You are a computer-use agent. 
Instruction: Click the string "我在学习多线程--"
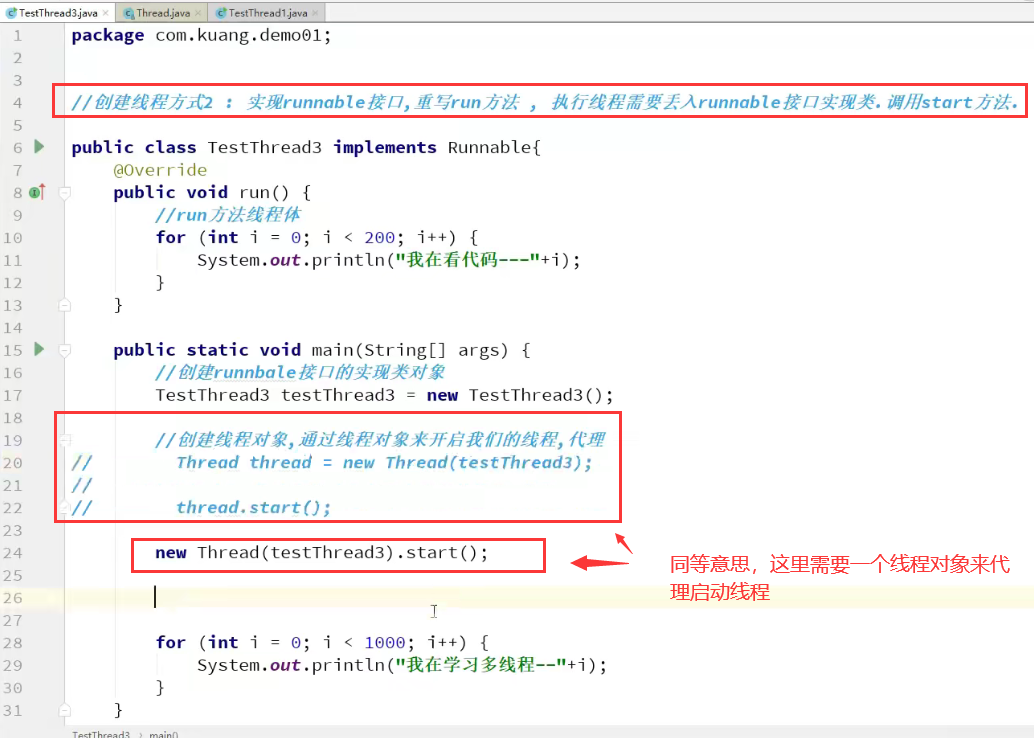coord(481,665)
